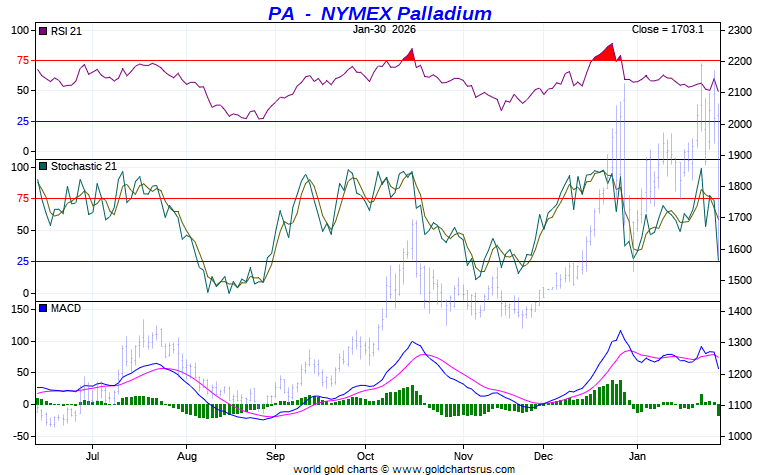Select the Dec label on the time axis
The width and height of the screenshot is (760, 475).
[x=544, y=456]
